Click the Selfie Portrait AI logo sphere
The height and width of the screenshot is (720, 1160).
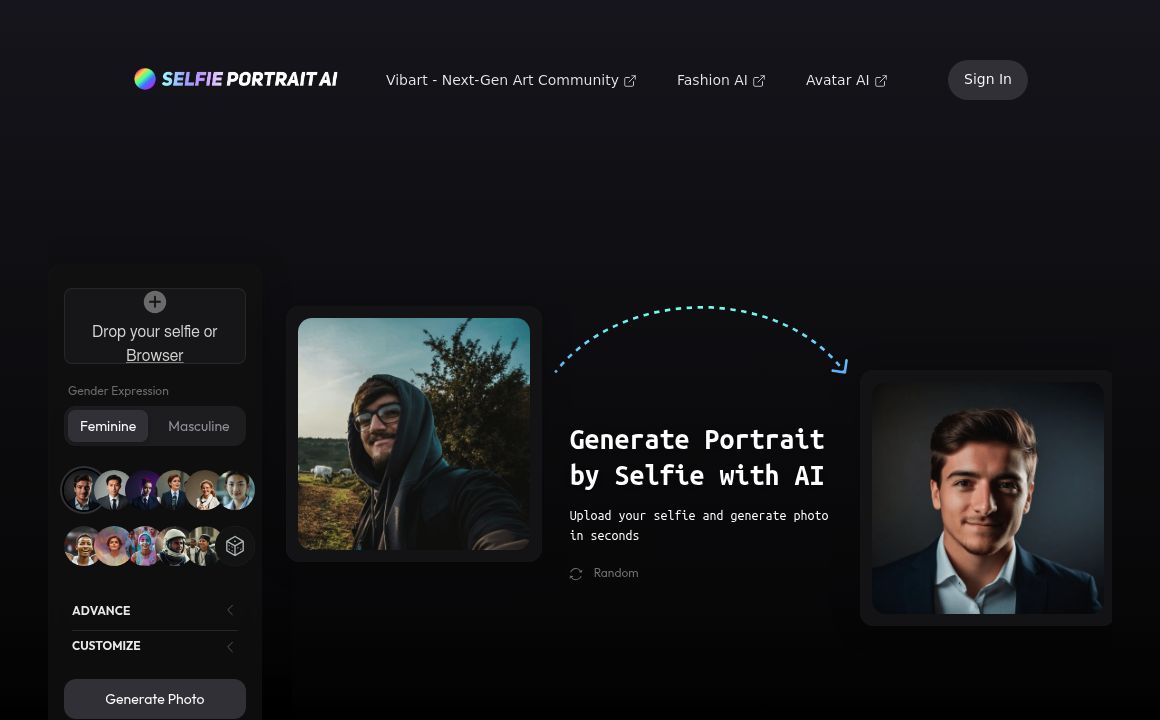pos(145,78)
